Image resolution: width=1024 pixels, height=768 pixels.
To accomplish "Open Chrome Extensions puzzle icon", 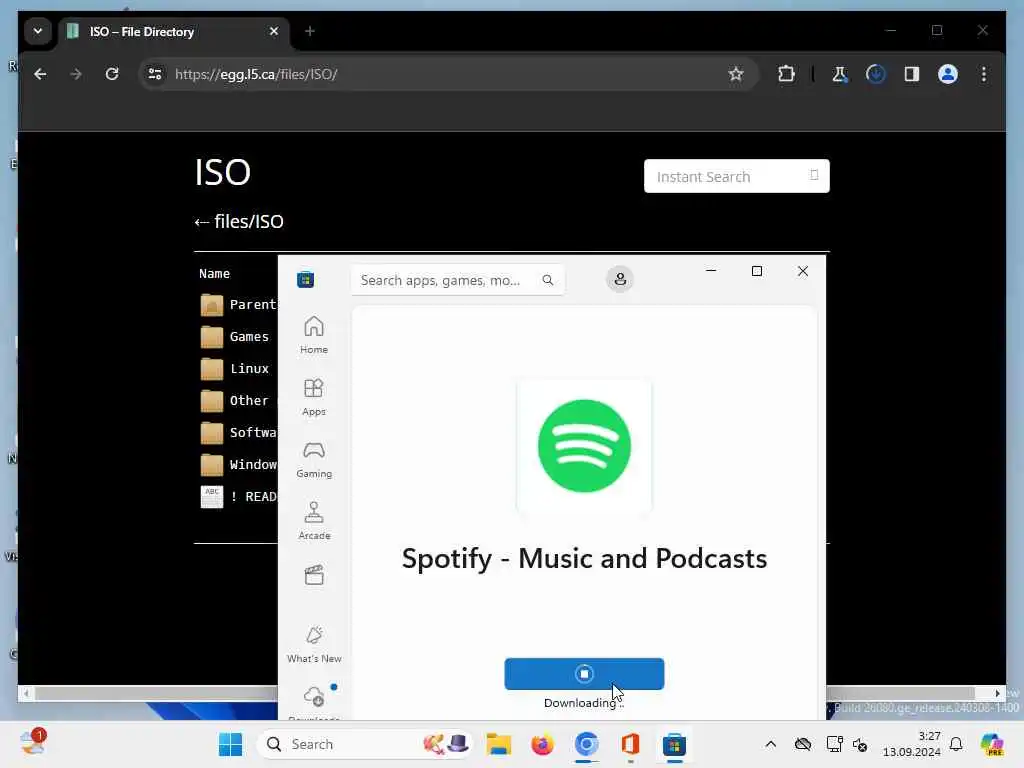I will click(x=786, y=74).
